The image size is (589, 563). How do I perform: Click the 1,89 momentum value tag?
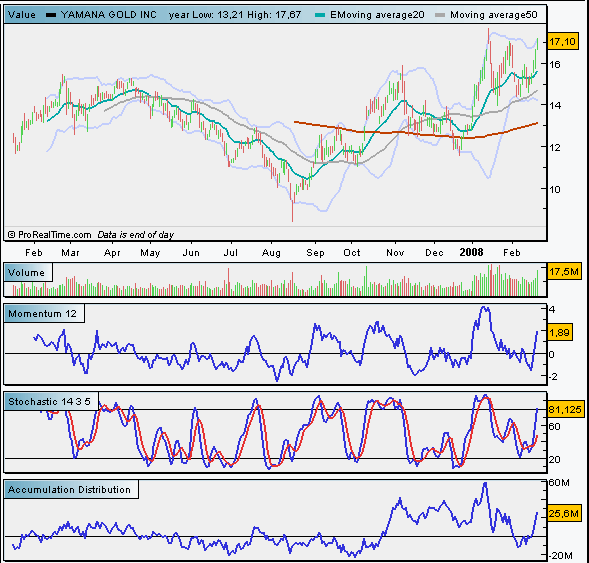tap(560, 332)
